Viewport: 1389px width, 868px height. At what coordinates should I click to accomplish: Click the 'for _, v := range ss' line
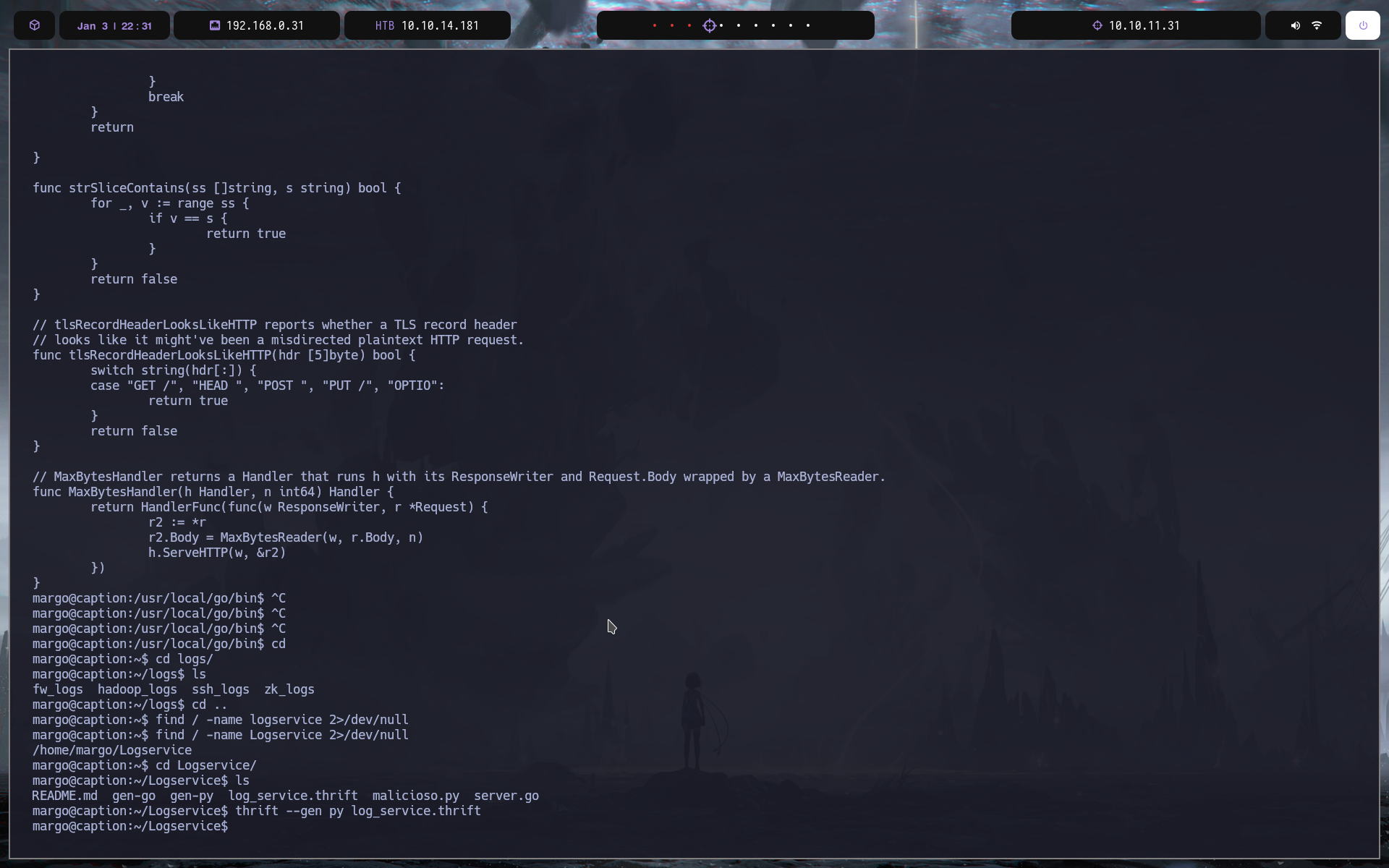[x=170, y=203]
